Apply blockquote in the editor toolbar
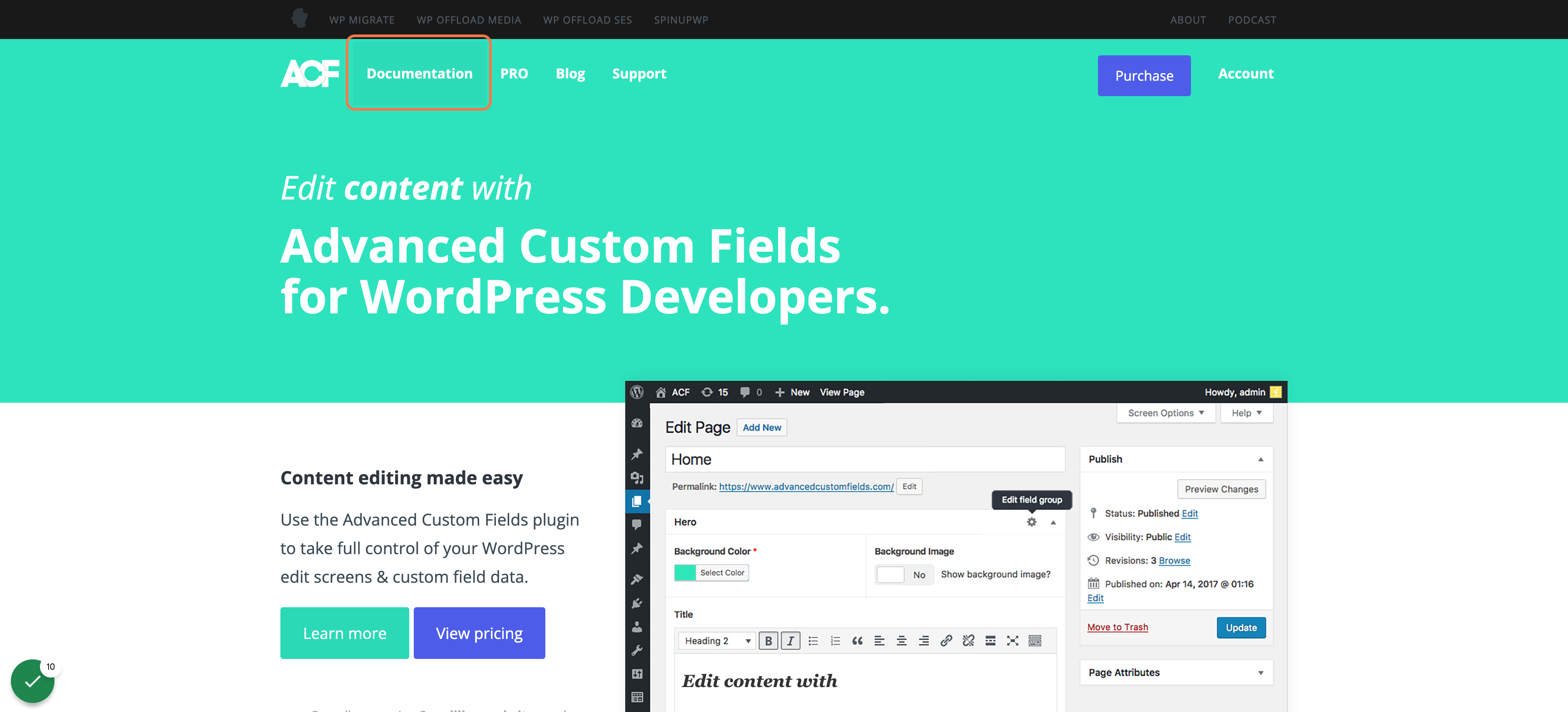Image resolution: width=1568 pixels, height=712 pixels. pyautogui.click(x=857, y=641)
